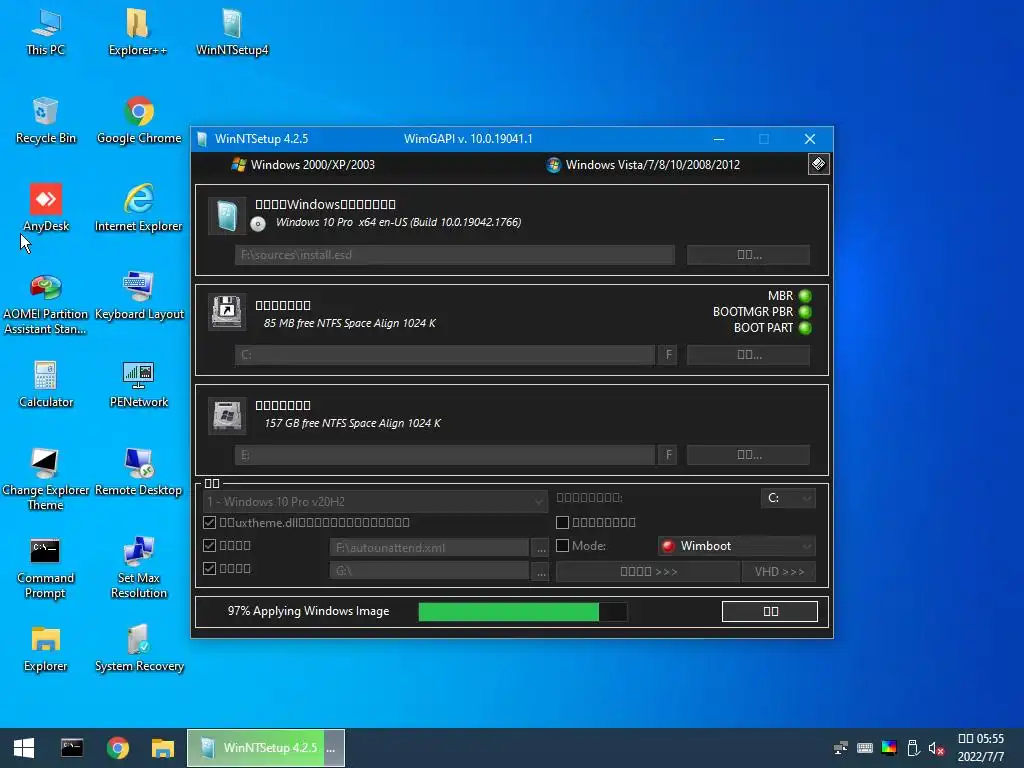Switch to Windows Vista/7/8/10/2008/2012 tab

coord(643,165)
